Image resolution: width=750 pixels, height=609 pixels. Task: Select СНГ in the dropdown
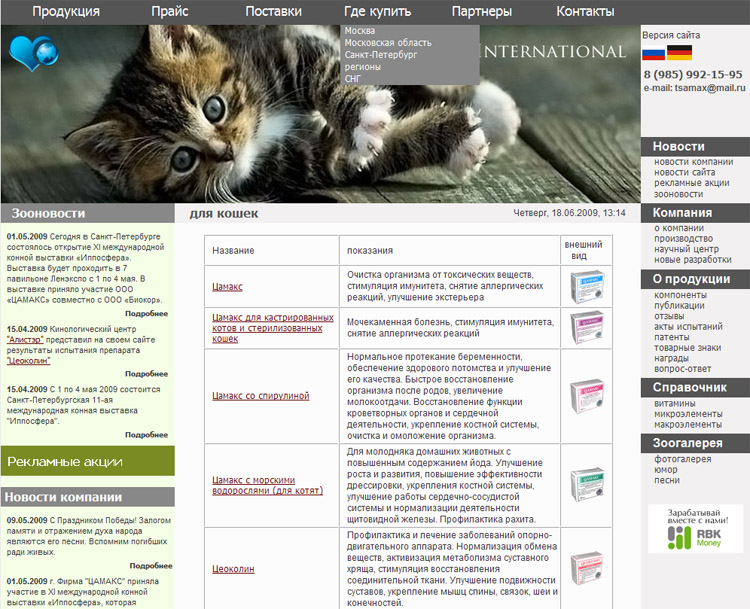353,78
